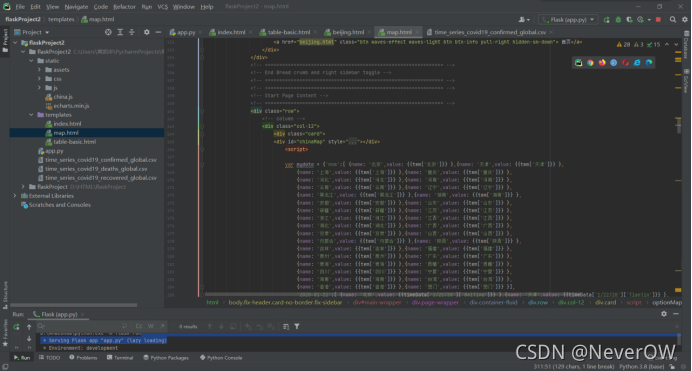This screenshot has height=371, width=692.
Task: Open built-in preview PyCharm icon
Action: 578,63
